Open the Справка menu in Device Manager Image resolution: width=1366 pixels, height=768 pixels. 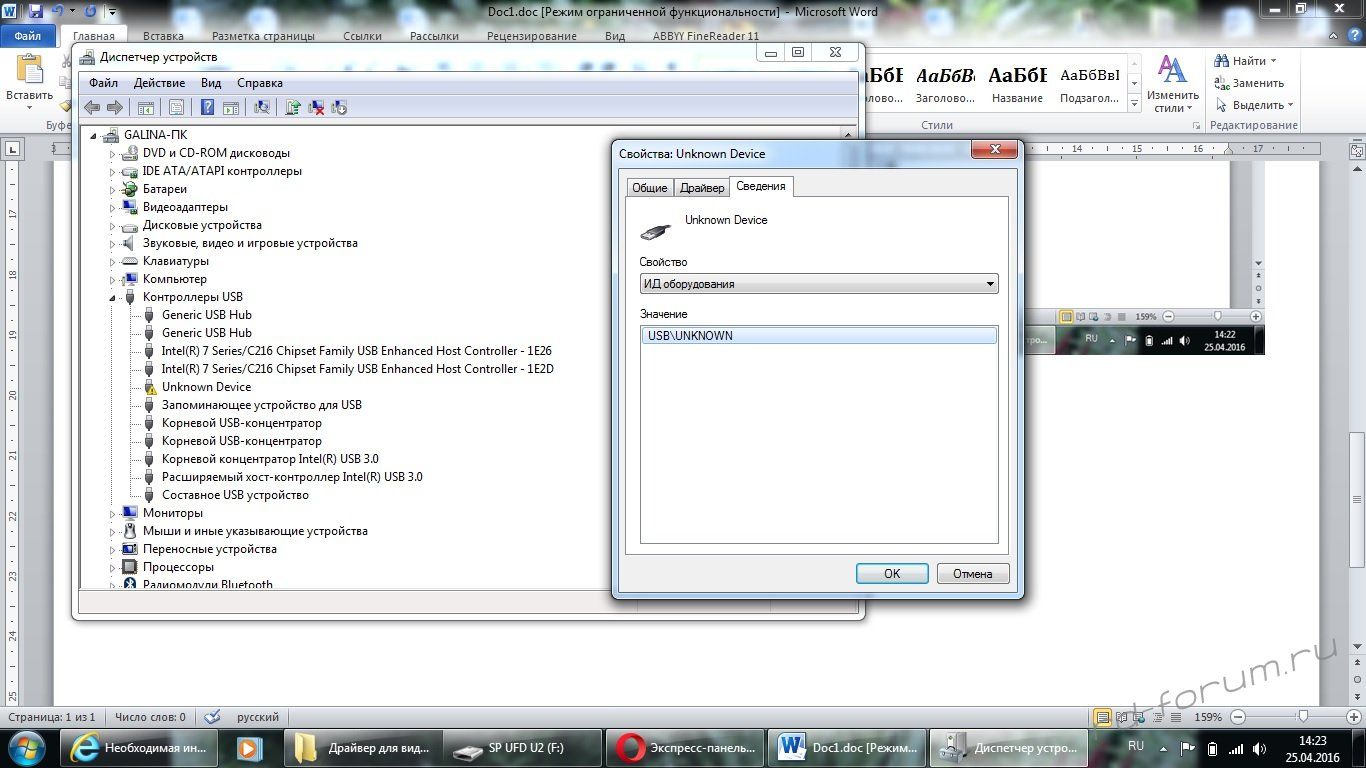click(260, 83)
